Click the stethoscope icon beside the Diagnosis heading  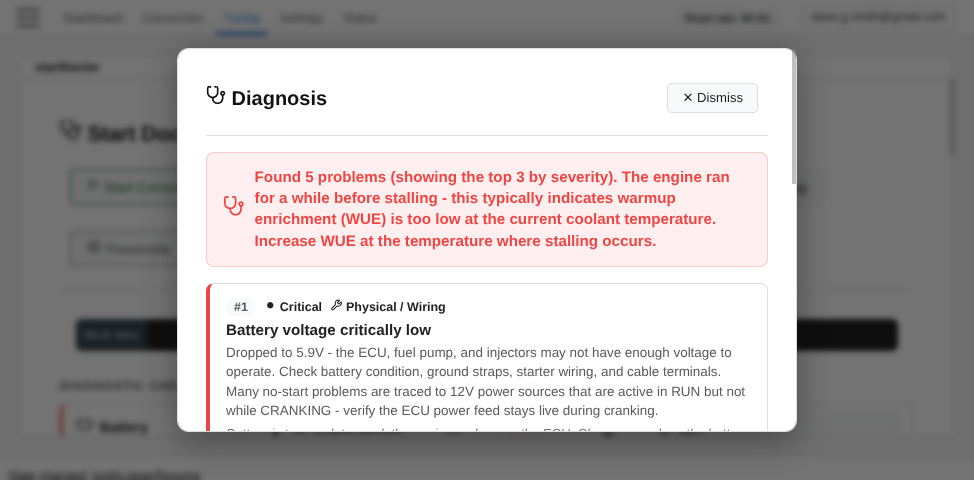pyautogui.click(x=215, y=96)
